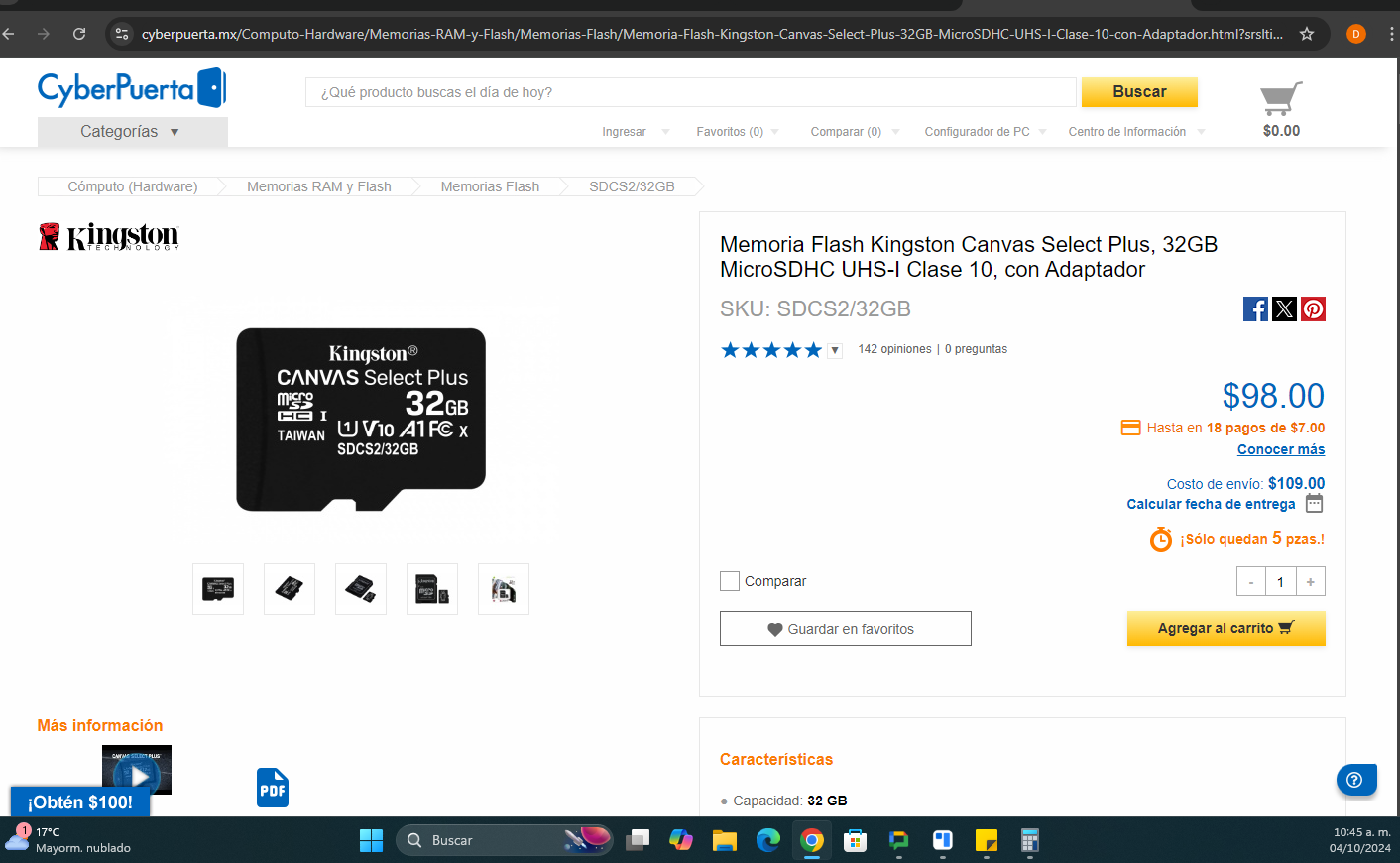This screenshot has width=1400, height=863.
Task: Open the 0 preguntas link
Action: pyautogui.click(x=976, y=349)
